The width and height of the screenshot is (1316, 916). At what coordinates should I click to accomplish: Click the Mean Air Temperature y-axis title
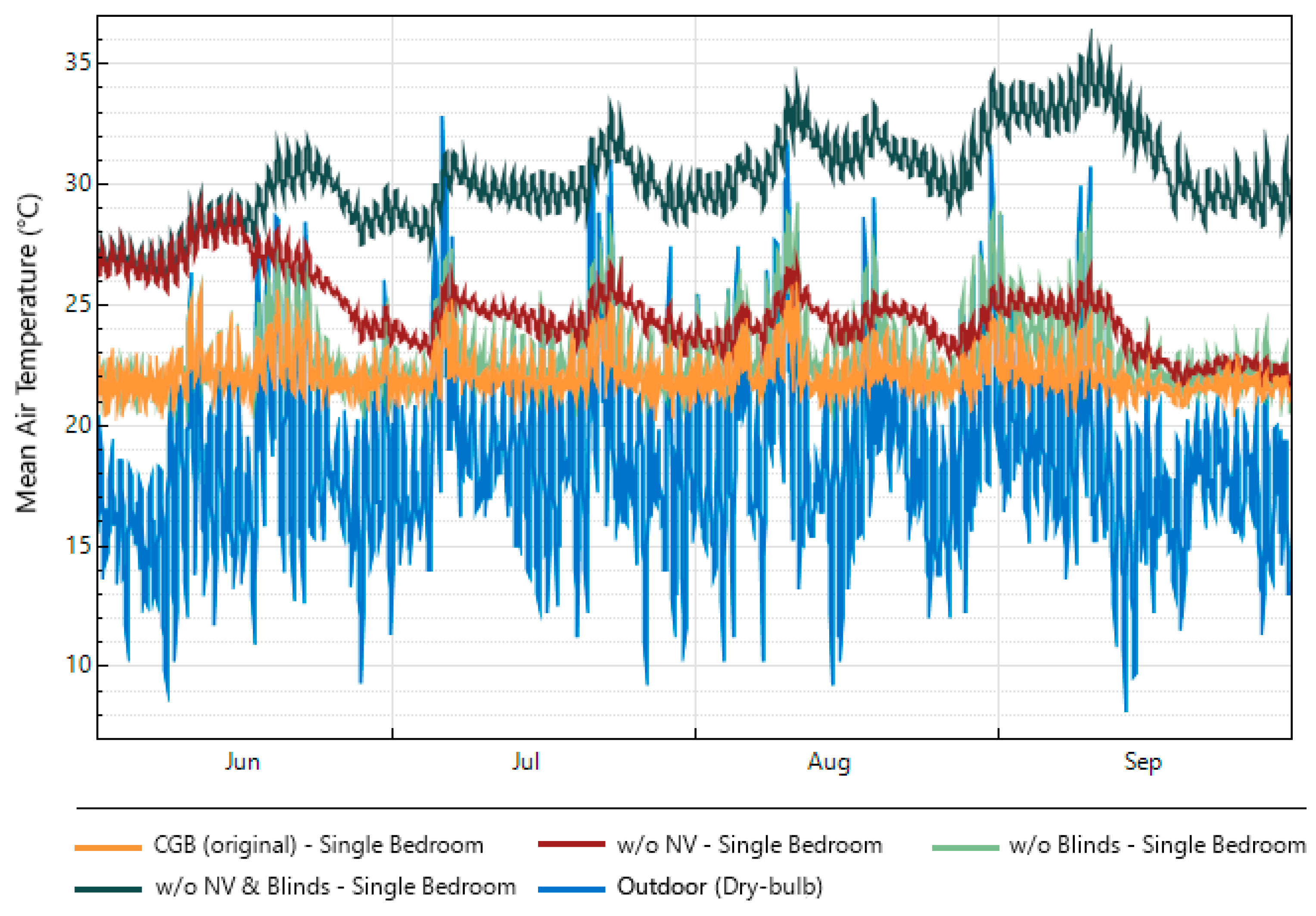coord(28,353)
